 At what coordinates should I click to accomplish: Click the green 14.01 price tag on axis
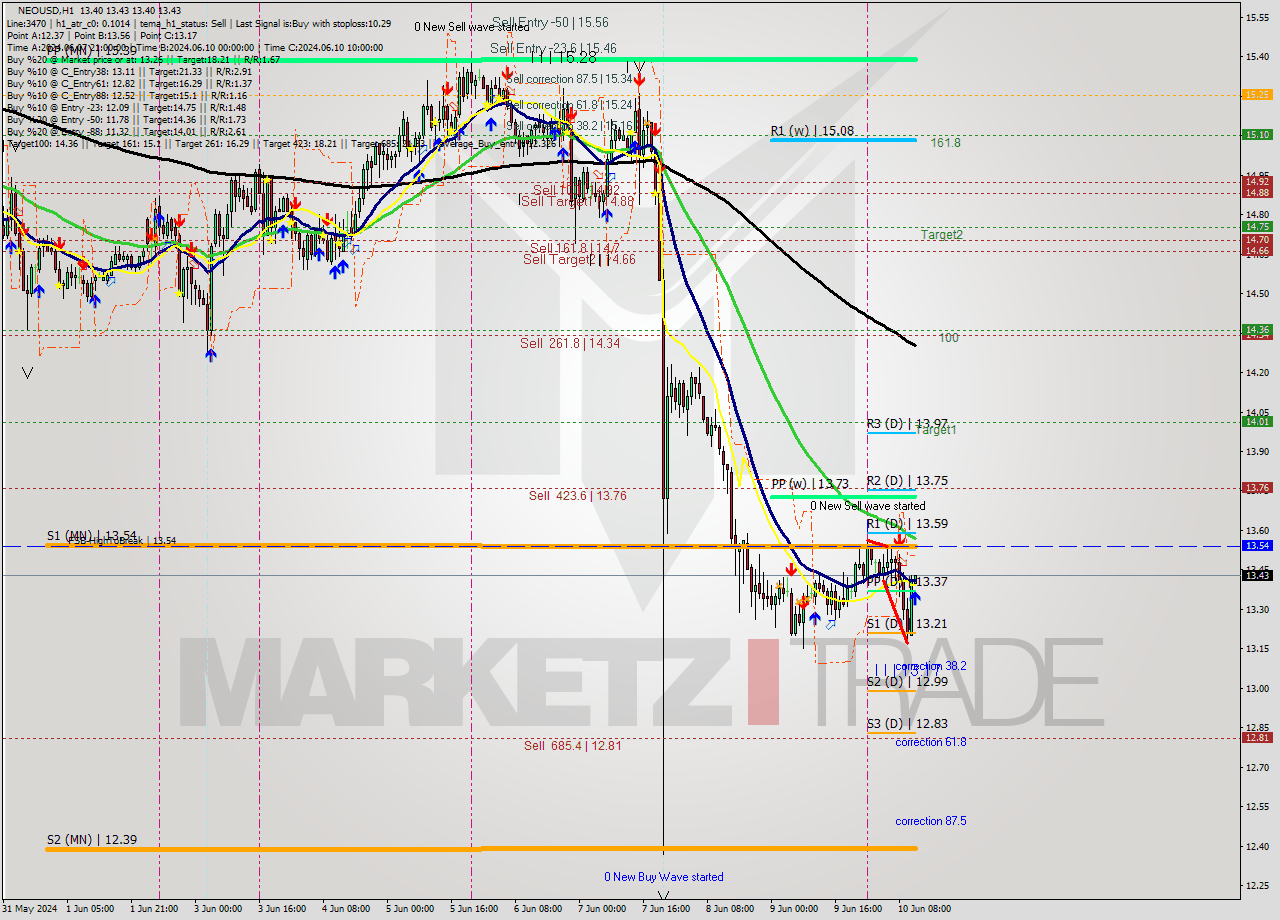click(x=1256, y=422)
